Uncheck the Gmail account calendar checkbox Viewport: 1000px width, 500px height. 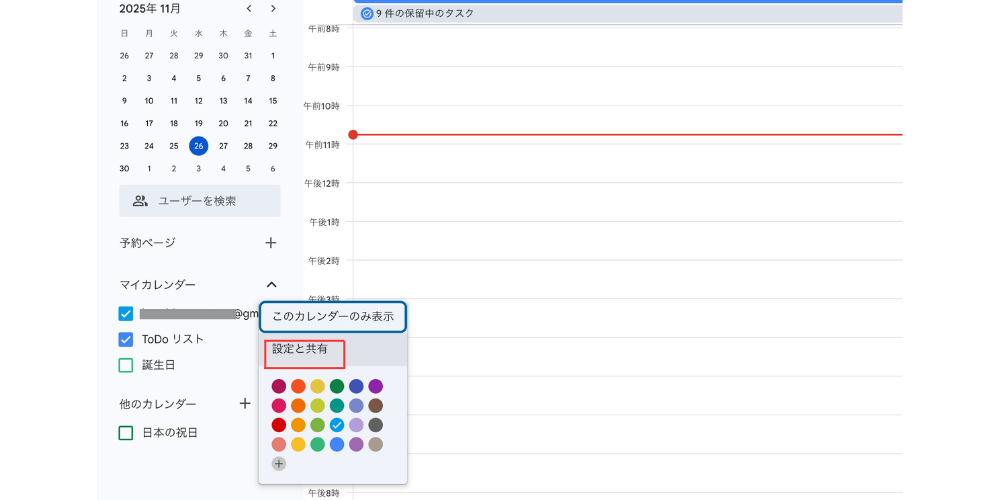[x=126, y=314]
